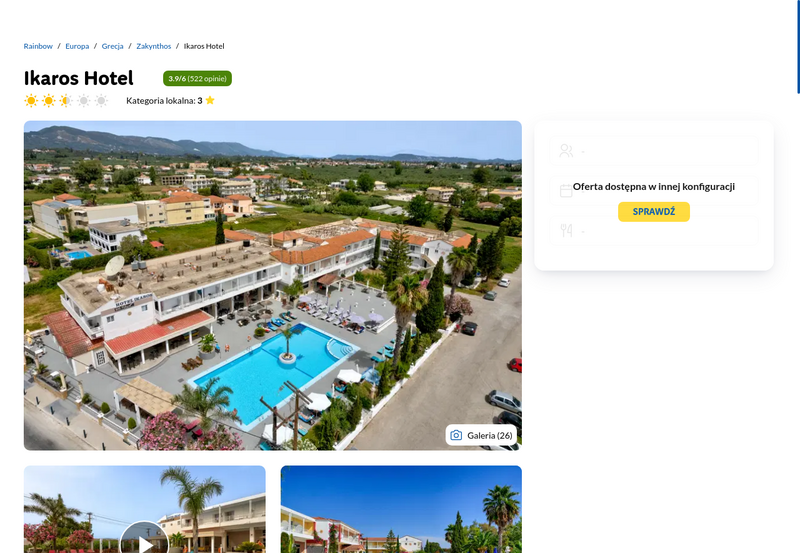This screenshot has height=553, width=800.
Task: Navigate to the Grecja breadcrumb
Action: tap(112, 46)
